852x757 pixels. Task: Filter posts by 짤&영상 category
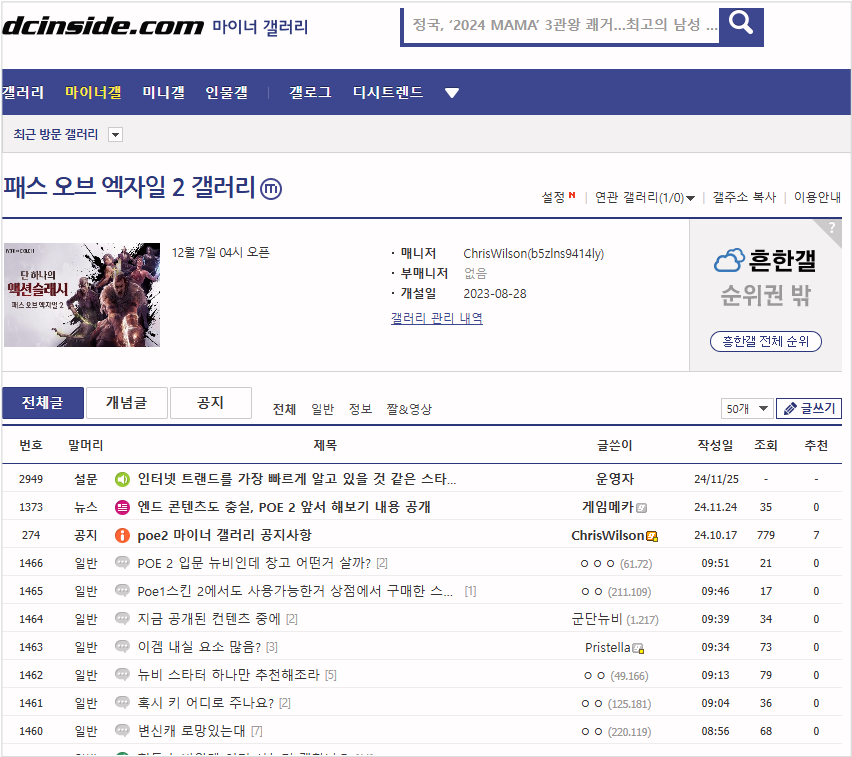click(x=409, y=409)
